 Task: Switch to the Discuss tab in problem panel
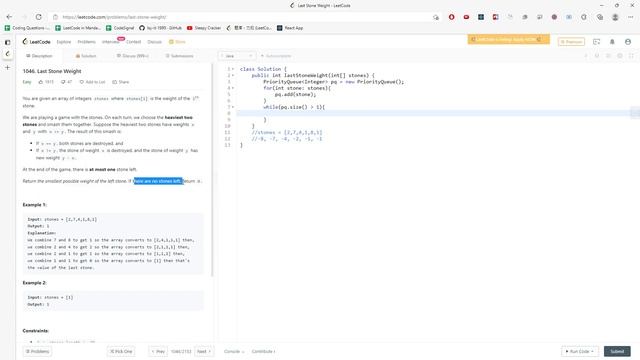[x=133, y=56]
